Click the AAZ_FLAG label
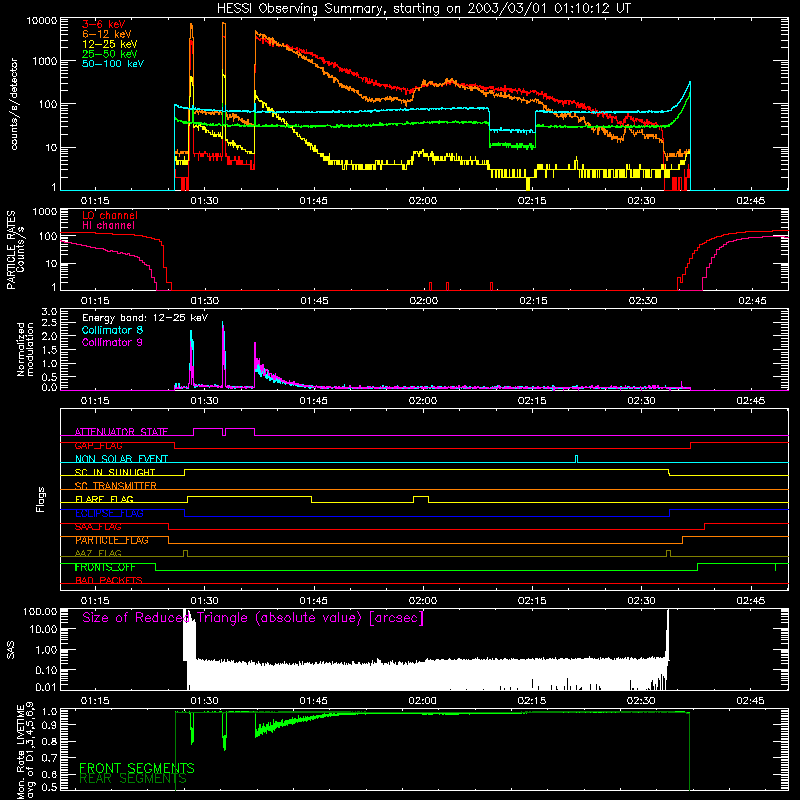The width and height of the screenshot is (800, 800). coord(98,554)
